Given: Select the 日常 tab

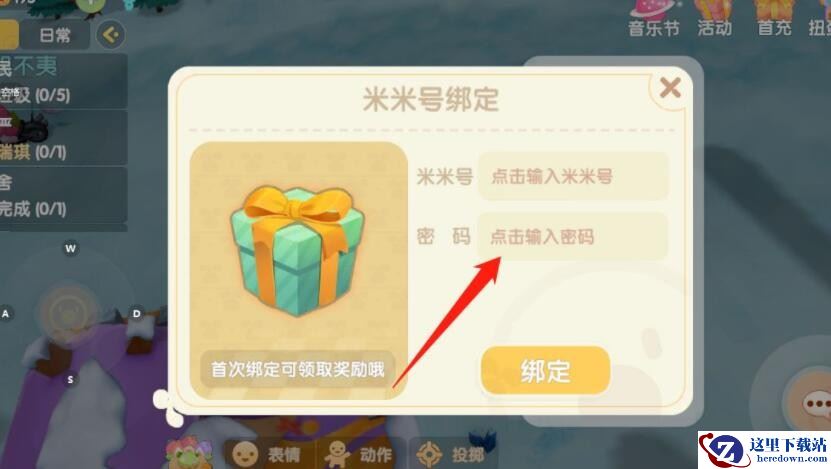Looking at the screenshot, I should coord(55,35).
